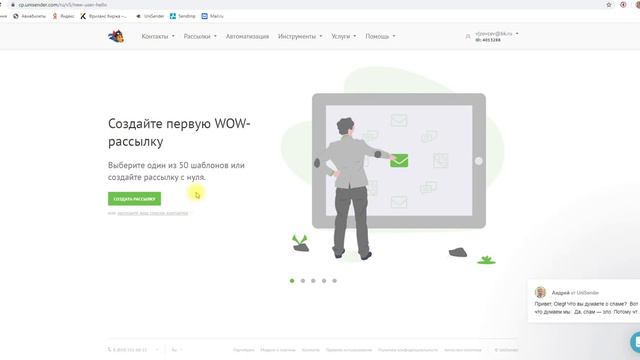Select the fifth carousel dot

pyautogui.click(x=334, y=281)
